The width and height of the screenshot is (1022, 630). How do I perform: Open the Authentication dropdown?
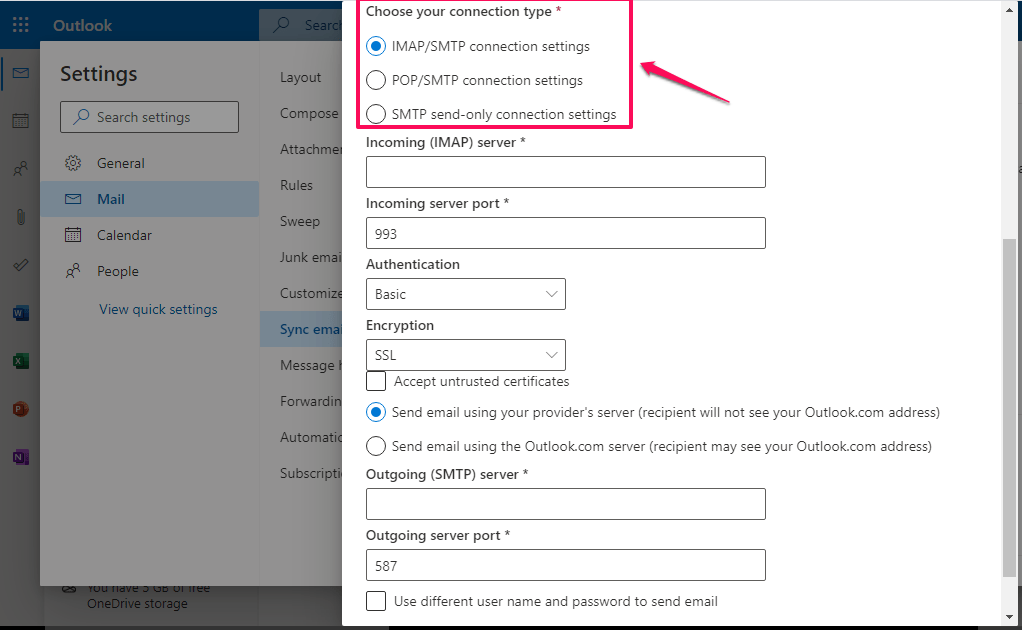click(465, 293)
